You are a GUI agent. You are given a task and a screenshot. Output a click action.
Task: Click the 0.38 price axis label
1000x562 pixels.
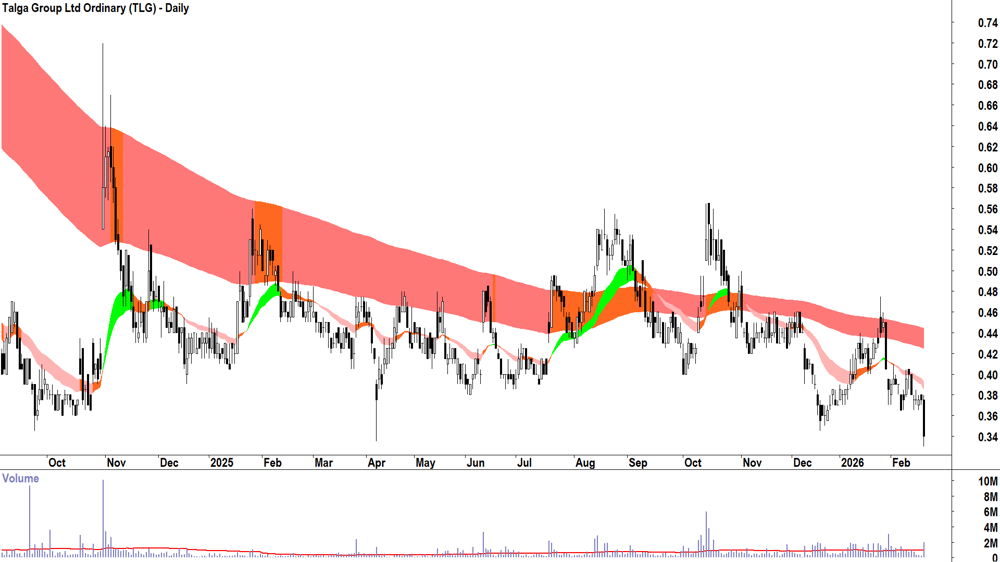pyautogui.click(x=988, y=396)
